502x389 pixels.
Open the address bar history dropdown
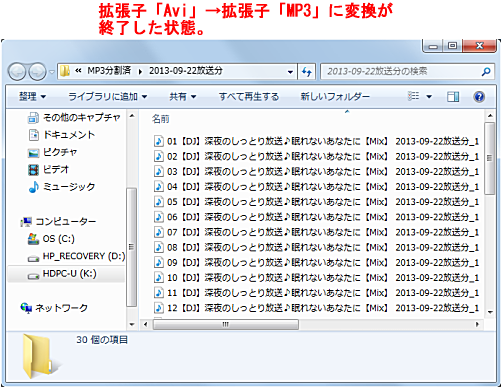tap(290, 72)
